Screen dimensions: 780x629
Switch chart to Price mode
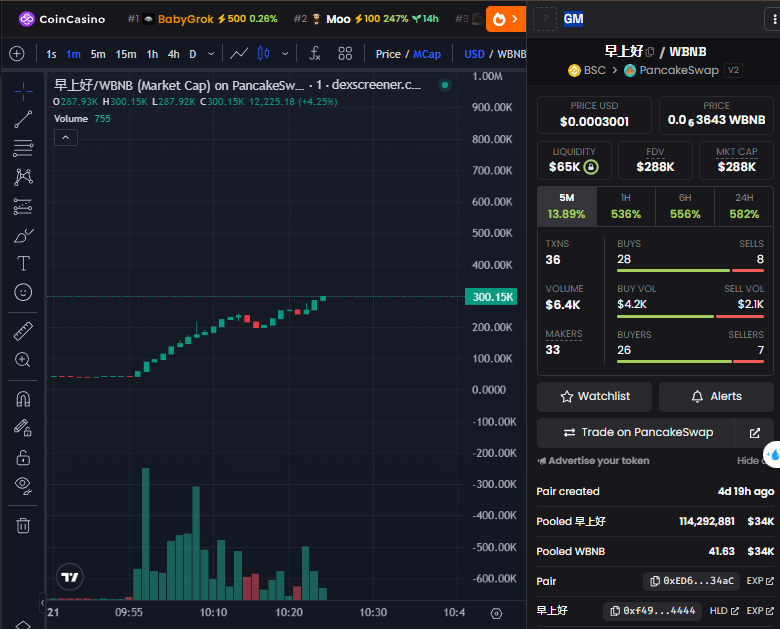388,54
